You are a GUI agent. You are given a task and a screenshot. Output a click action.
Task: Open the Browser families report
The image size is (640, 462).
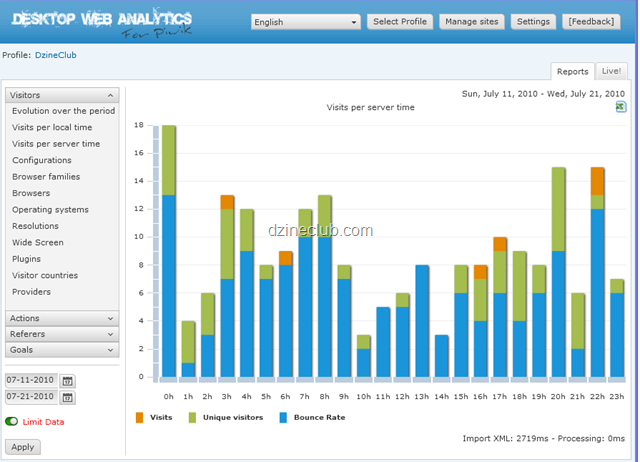[x=46, y=177]
